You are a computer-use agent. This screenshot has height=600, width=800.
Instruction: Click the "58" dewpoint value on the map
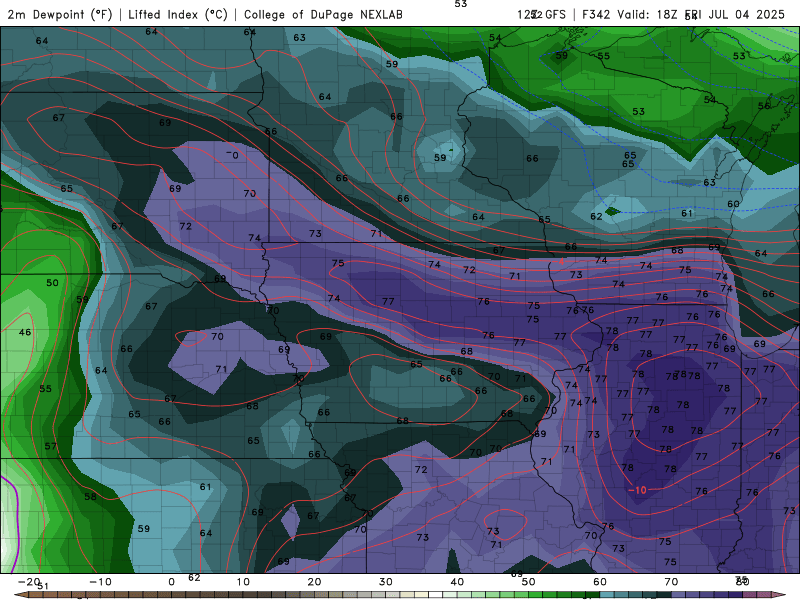point(90,496)
